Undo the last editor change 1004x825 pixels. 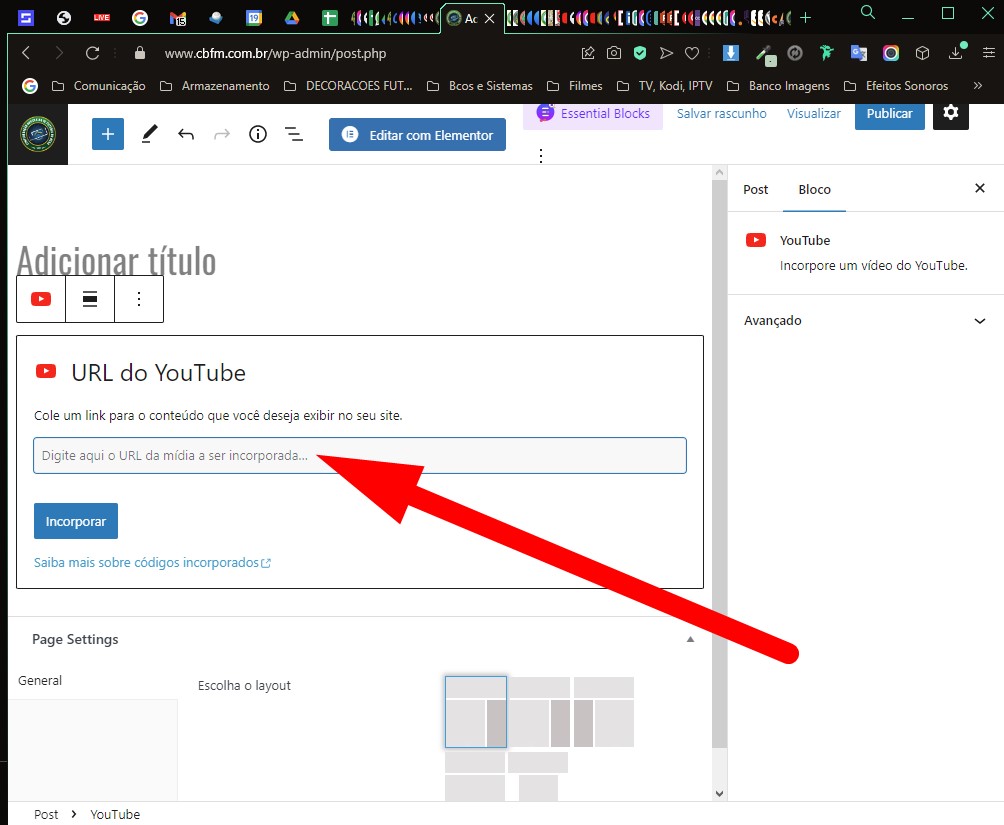(x=186, y=134)
